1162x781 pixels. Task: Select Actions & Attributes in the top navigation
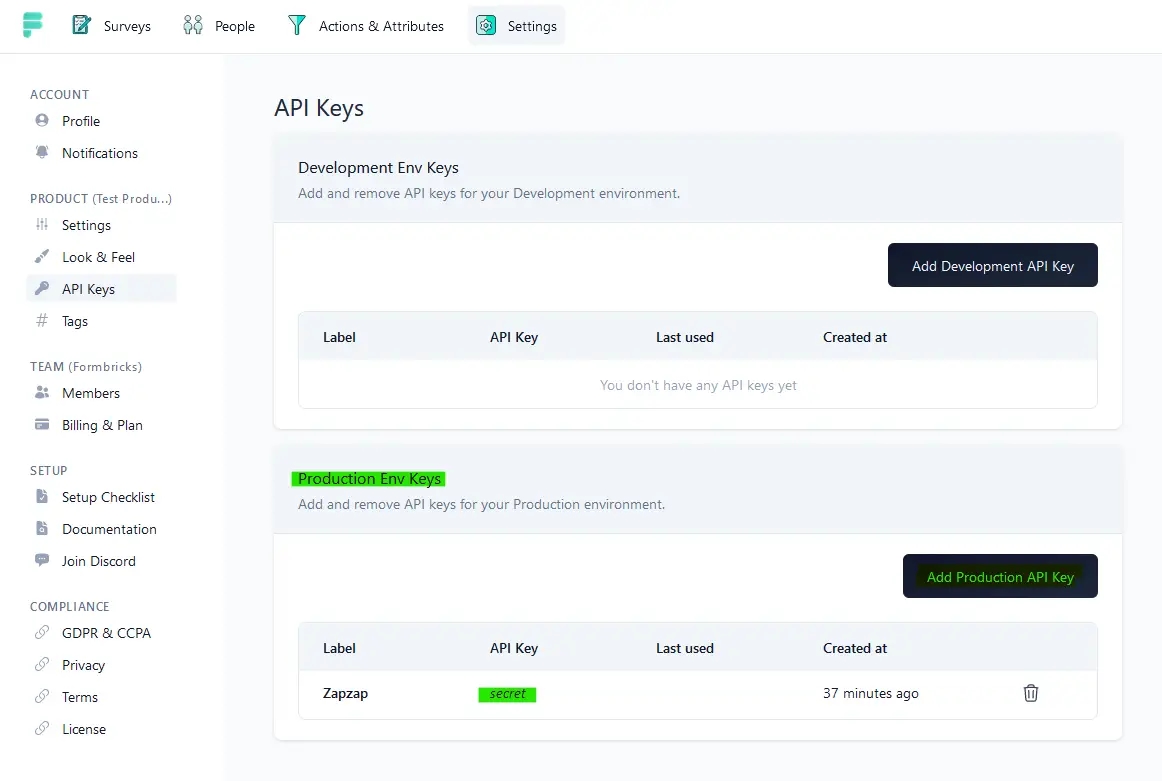365,26
